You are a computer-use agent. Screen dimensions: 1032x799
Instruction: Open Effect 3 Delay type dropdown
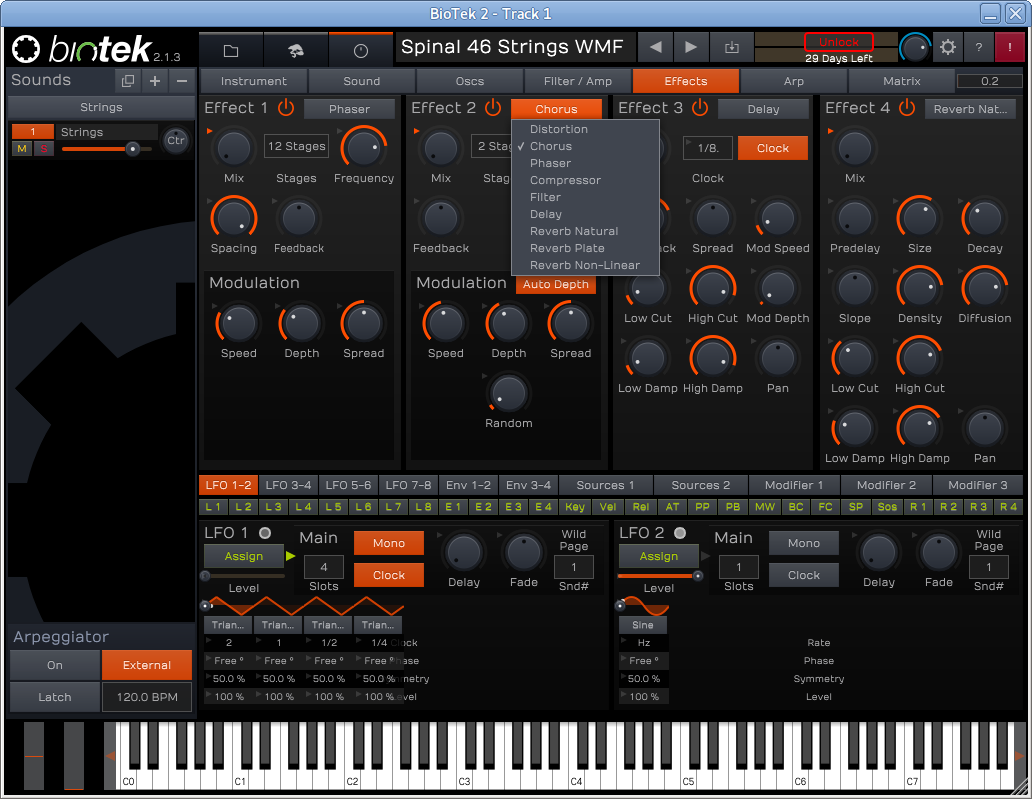click(x=763, y=109)
